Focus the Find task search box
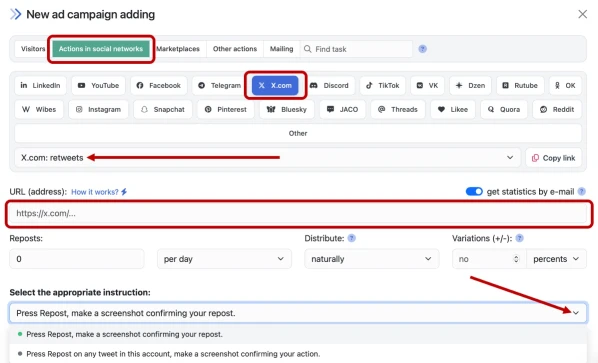The image size is (598, 363). click(x=357, y=49)
